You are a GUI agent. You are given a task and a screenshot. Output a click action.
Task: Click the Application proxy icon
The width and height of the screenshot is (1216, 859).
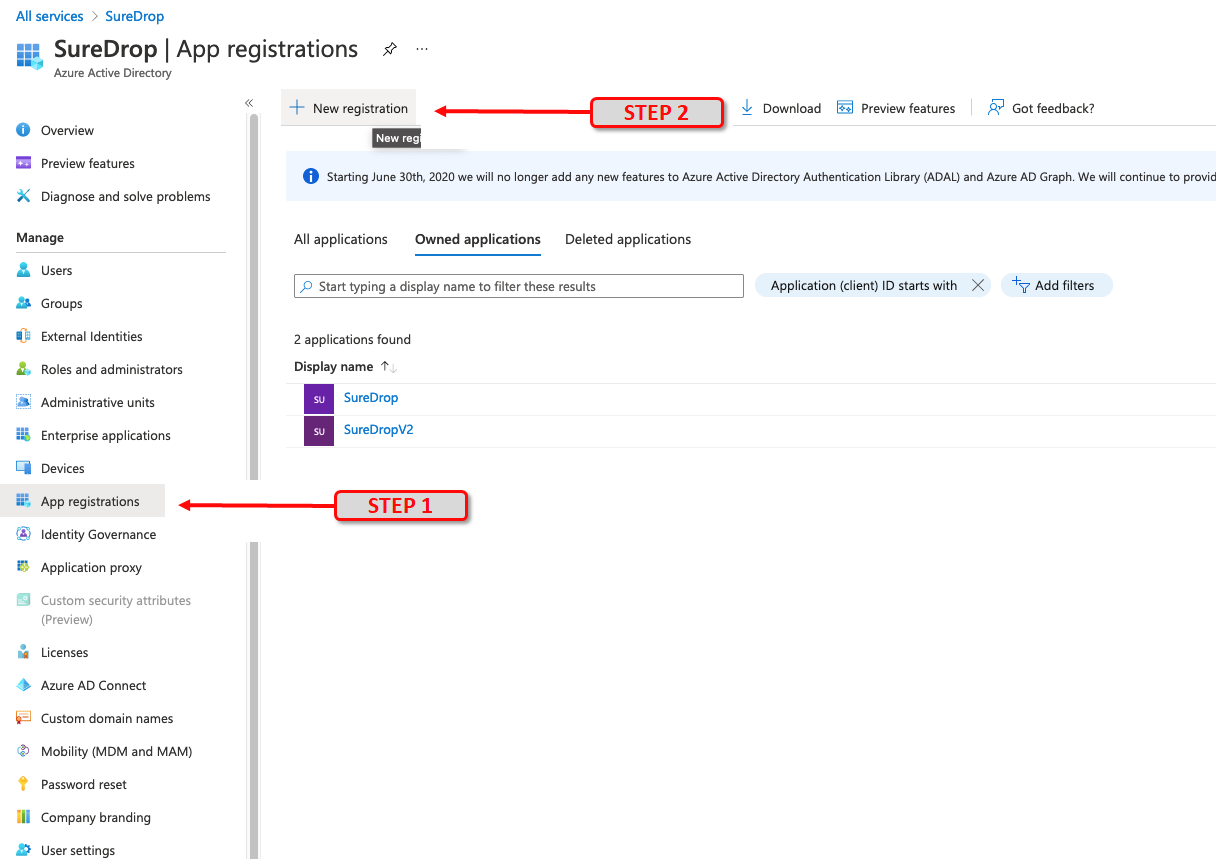[24, 567]
